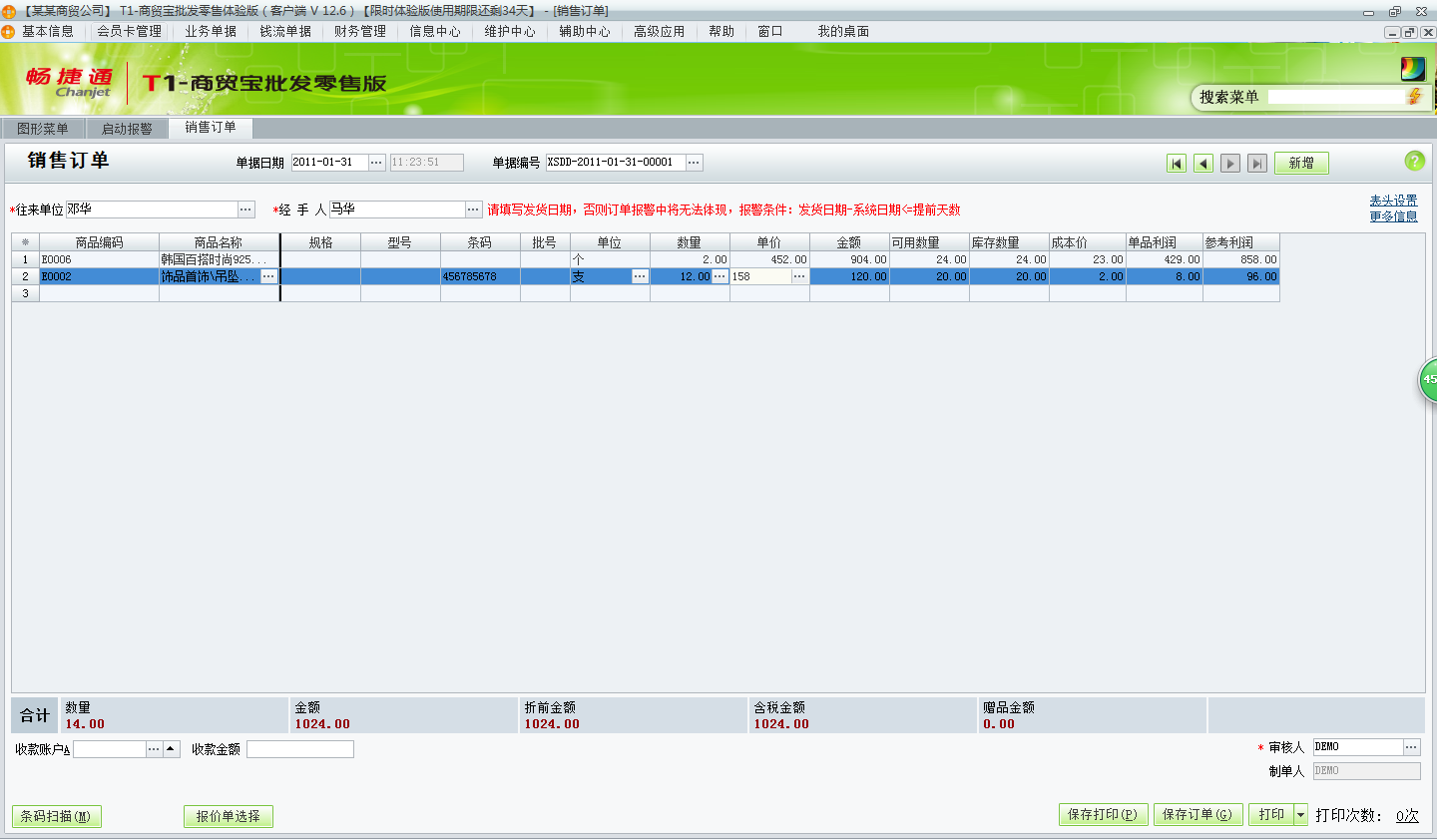Switch to the 图形菜单 tab

pos(43,129)
